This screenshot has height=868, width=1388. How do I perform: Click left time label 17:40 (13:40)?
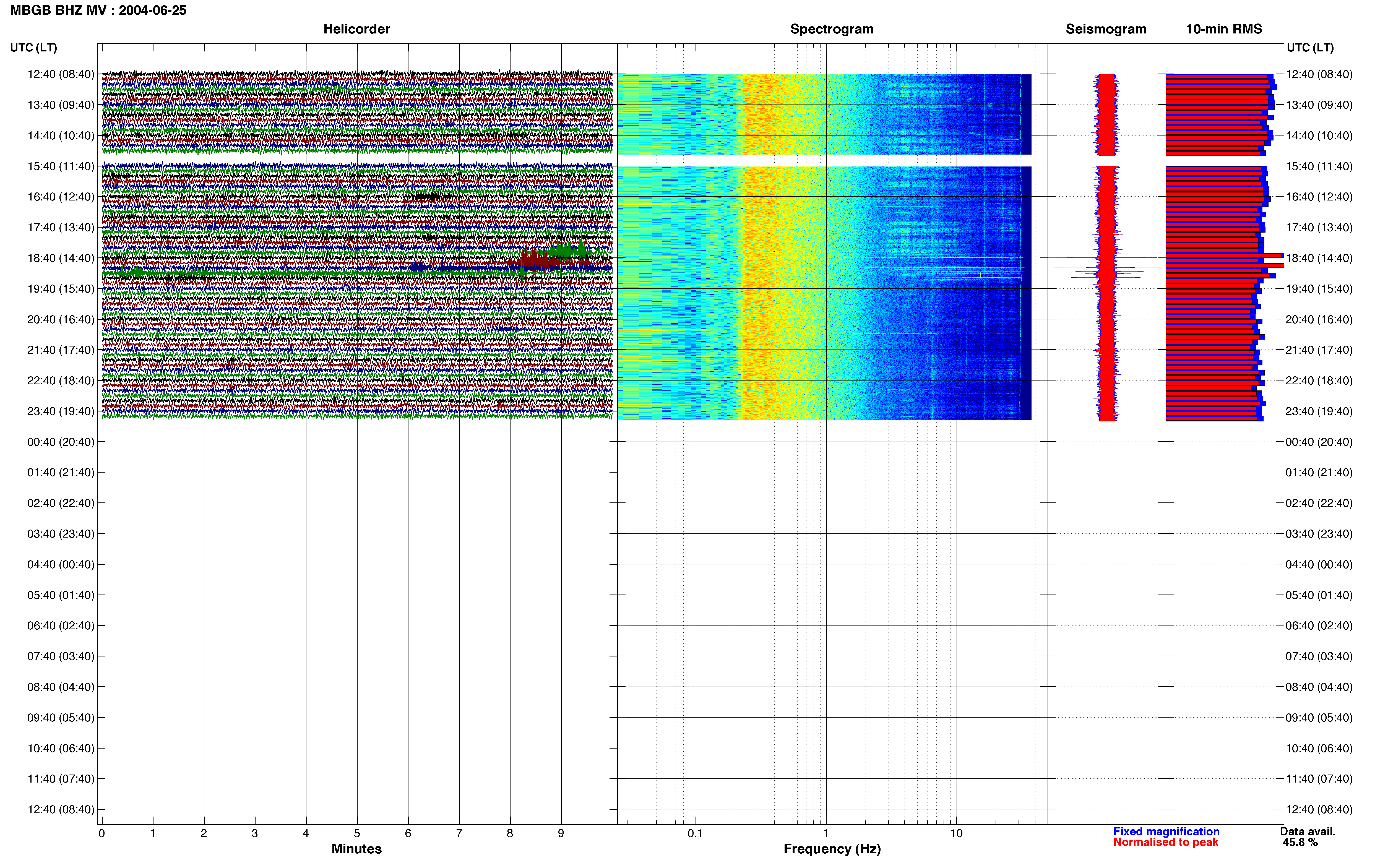point(61,227)
